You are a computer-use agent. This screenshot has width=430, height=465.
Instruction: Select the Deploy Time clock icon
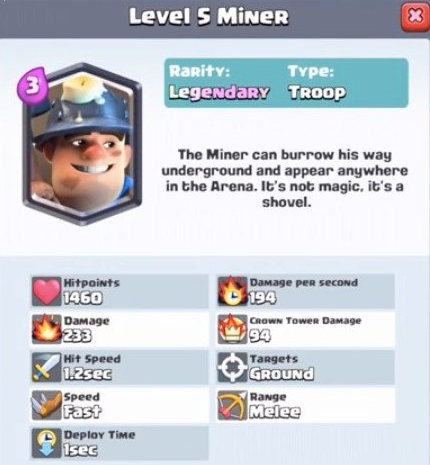click(47, 444)
